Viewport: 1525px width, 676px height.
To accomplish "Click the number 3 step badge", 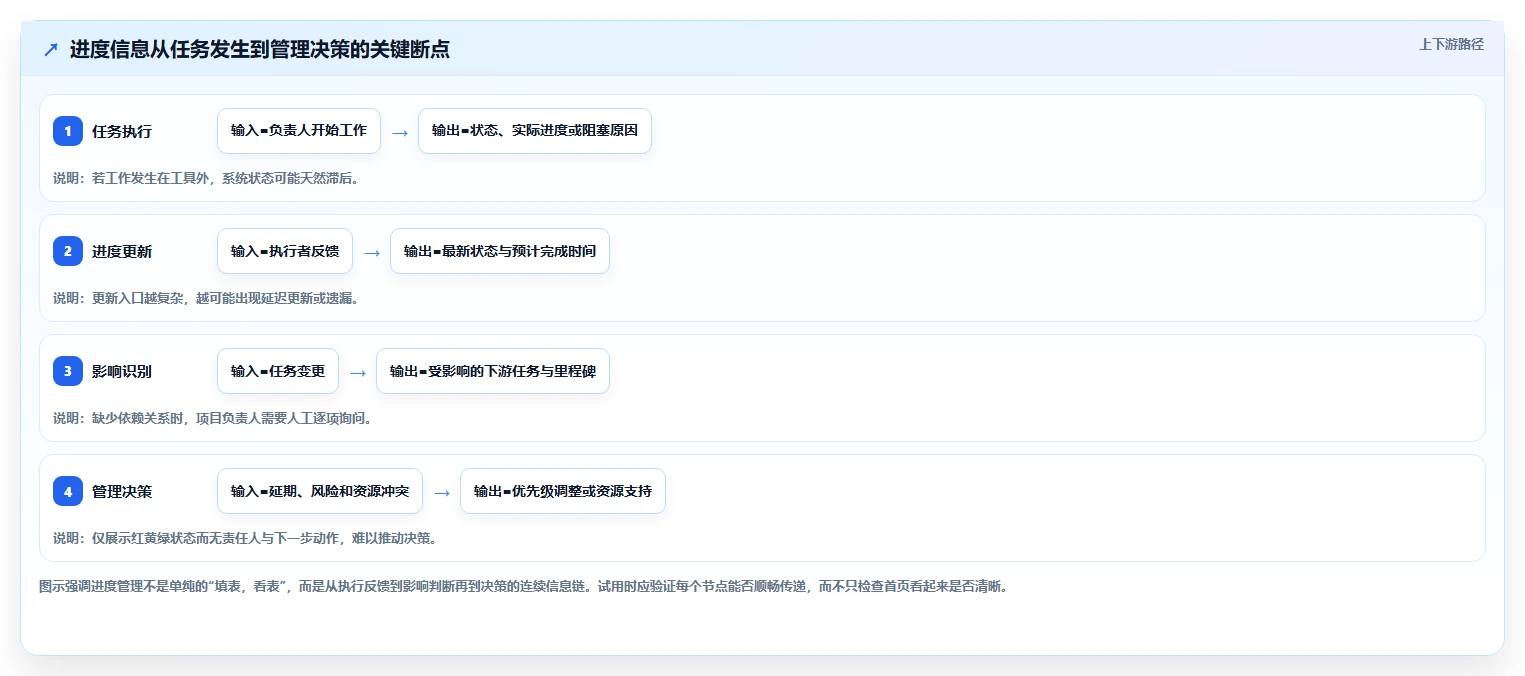I will click(x=68, y=371).
